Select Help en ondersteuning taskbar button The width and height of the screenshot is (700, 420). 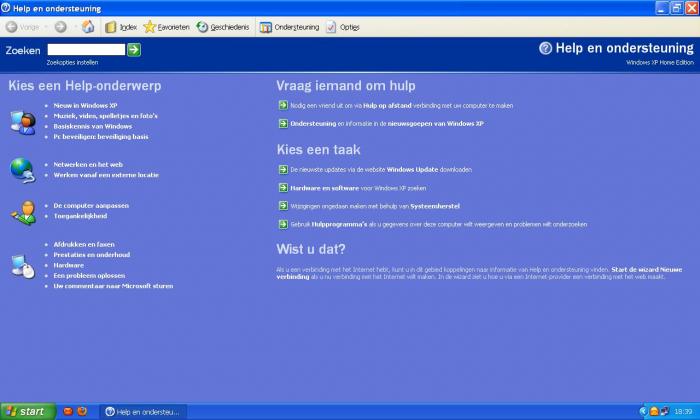(143, 412)
